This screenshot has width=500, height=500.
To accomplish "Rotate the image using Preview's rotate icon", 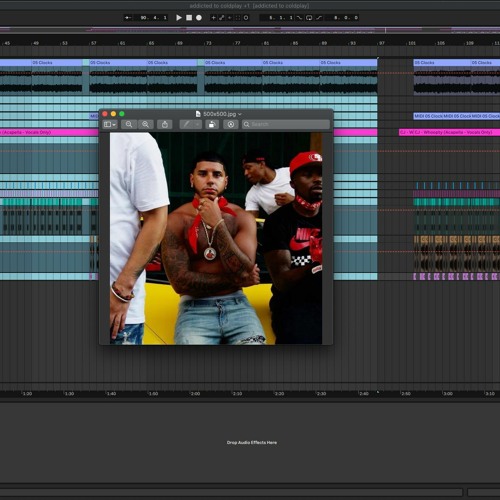I will tap(212, 124).
